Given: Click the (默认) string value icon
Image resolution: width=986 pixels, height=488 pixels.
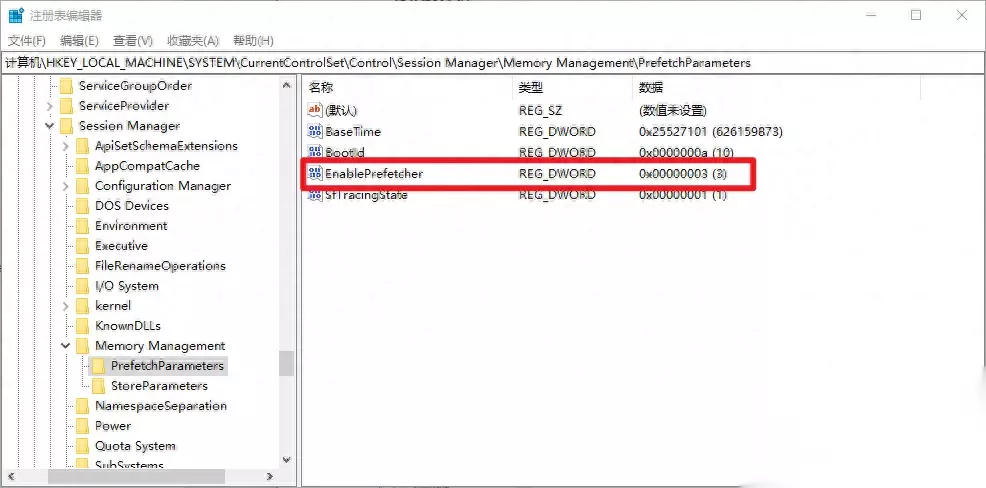Looking at the screenshot, I should click(x=314, y=111).
